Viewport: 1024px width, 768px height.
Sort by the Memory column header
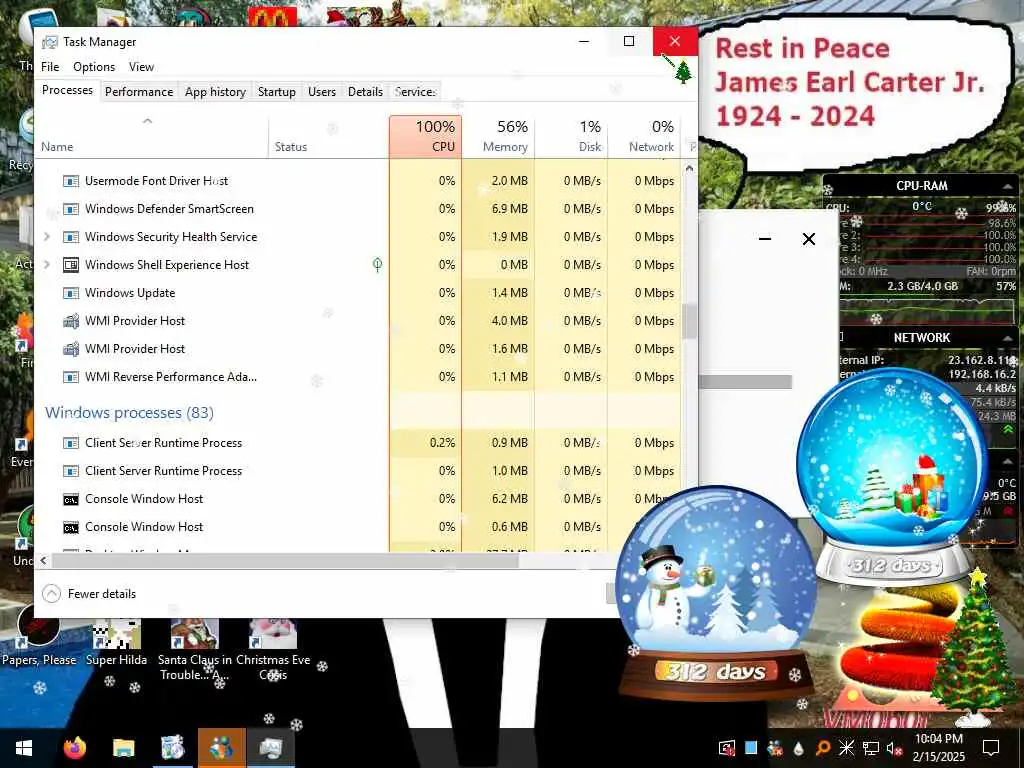tap(498, 136)
